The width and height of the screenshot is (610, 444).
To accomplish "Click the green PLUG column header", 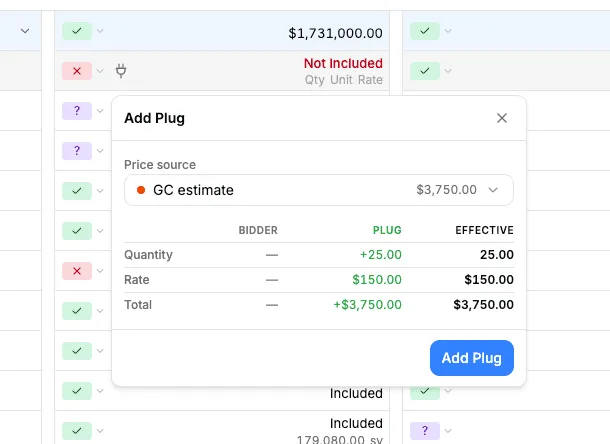I will click(387, 230).
